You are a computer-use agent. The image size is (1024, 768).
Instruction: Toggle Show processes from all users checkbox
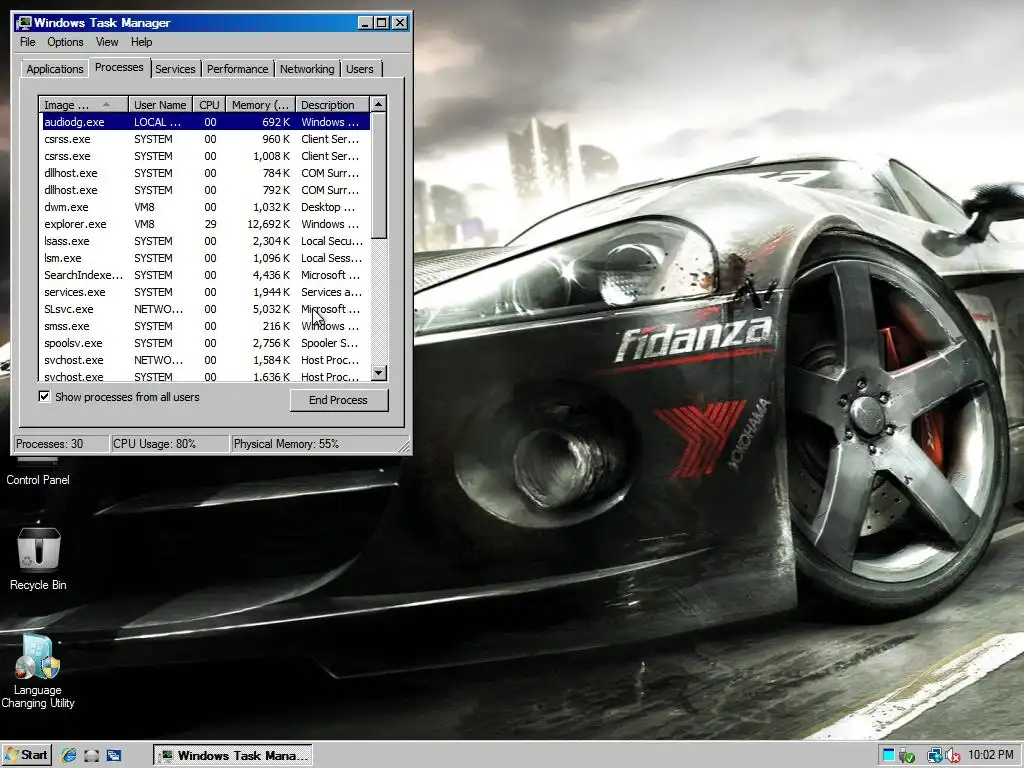pyautogui.click(x=44, y=396)
